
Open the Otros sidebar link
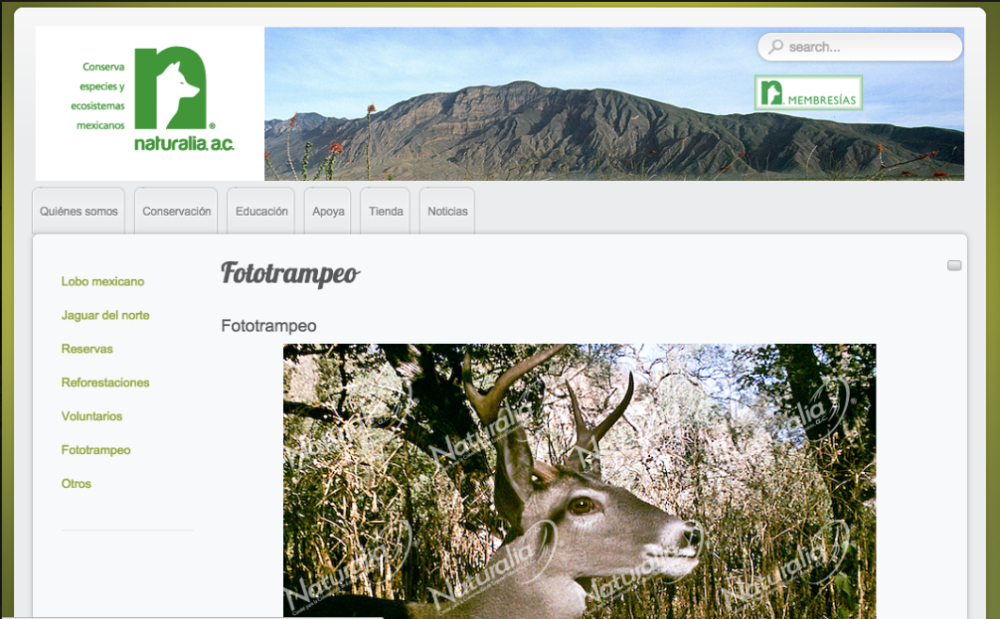click(x=76, y=484)
